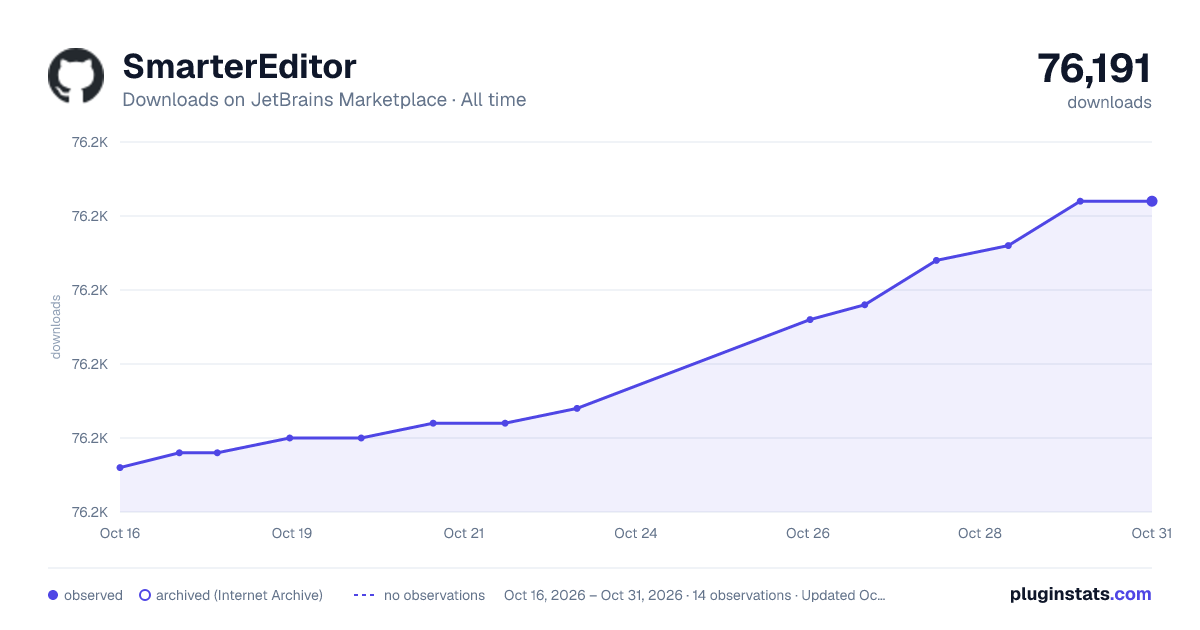Image resolution: width=1200 pixels, height=630 pixels.
Task: Open the pluginstats.com link
Action: [1080, 594]
